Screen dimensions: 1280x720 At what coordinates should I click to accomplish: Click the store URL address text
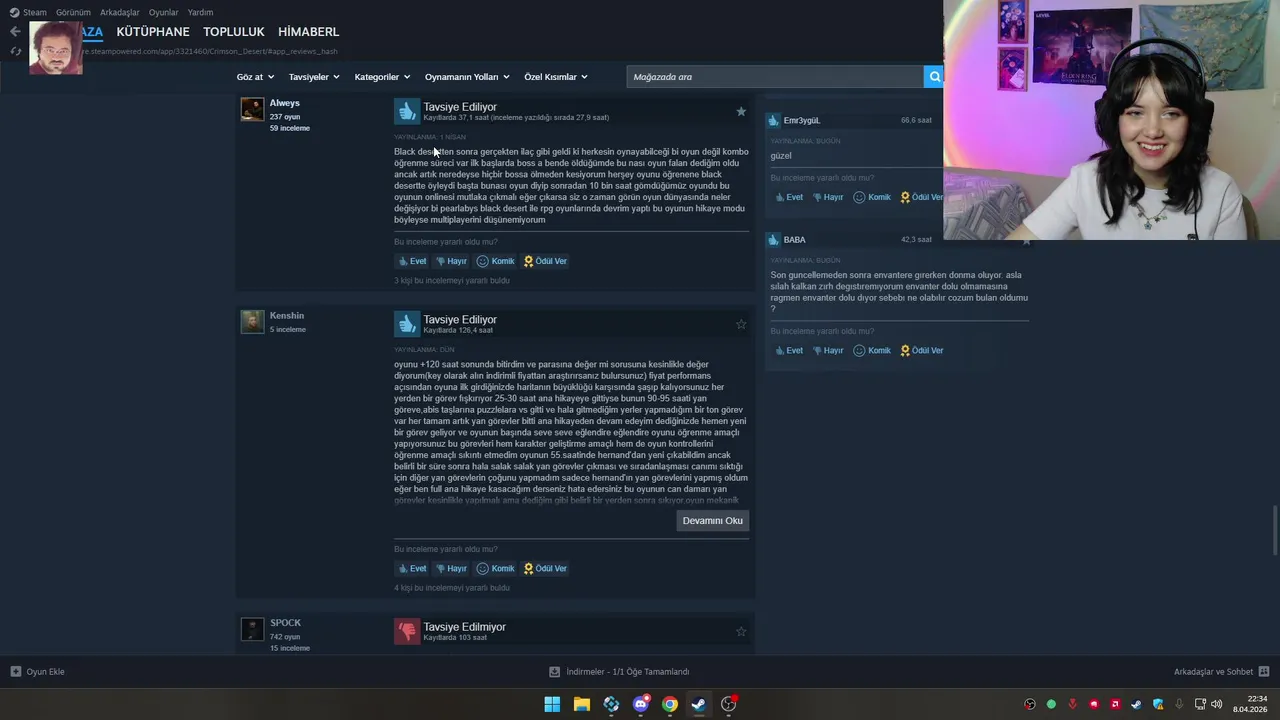[x=210, y=51]
